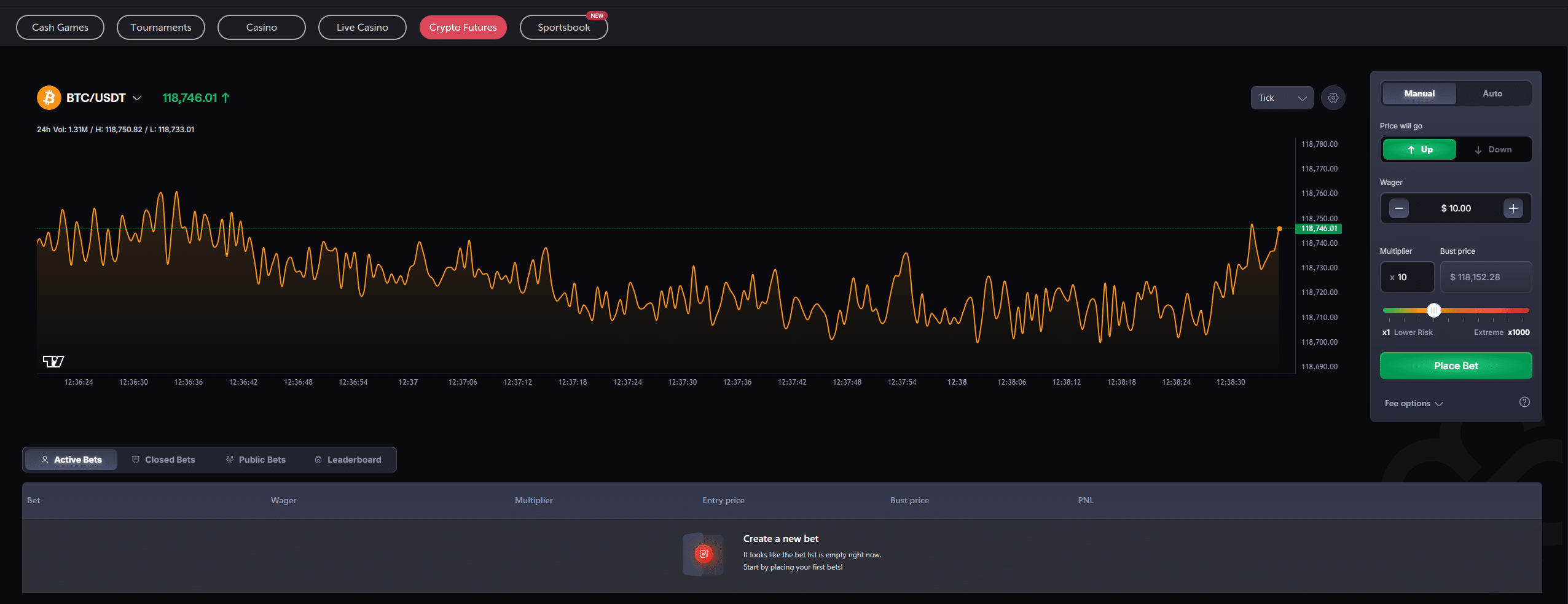Viewport: 1568px width, 604px height.
Task: Select the Up price direction
Action: click(1419, 149)
